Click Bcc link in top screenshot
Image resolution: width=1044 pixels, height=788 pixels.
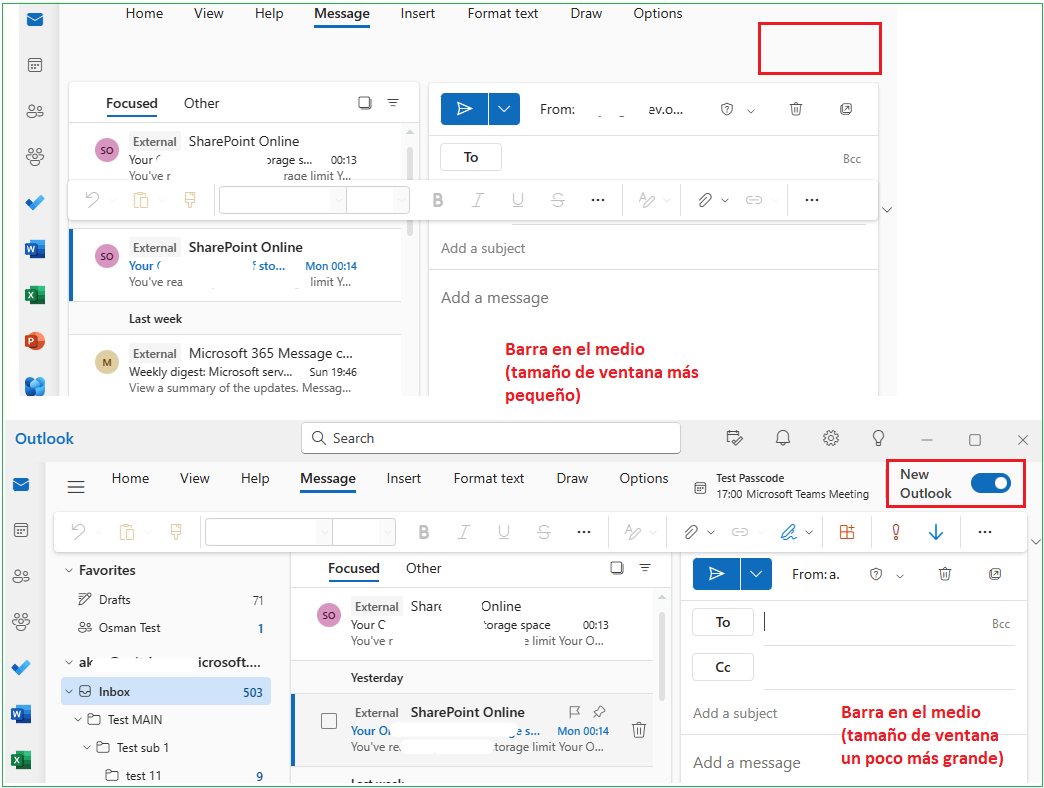(852, 158)
